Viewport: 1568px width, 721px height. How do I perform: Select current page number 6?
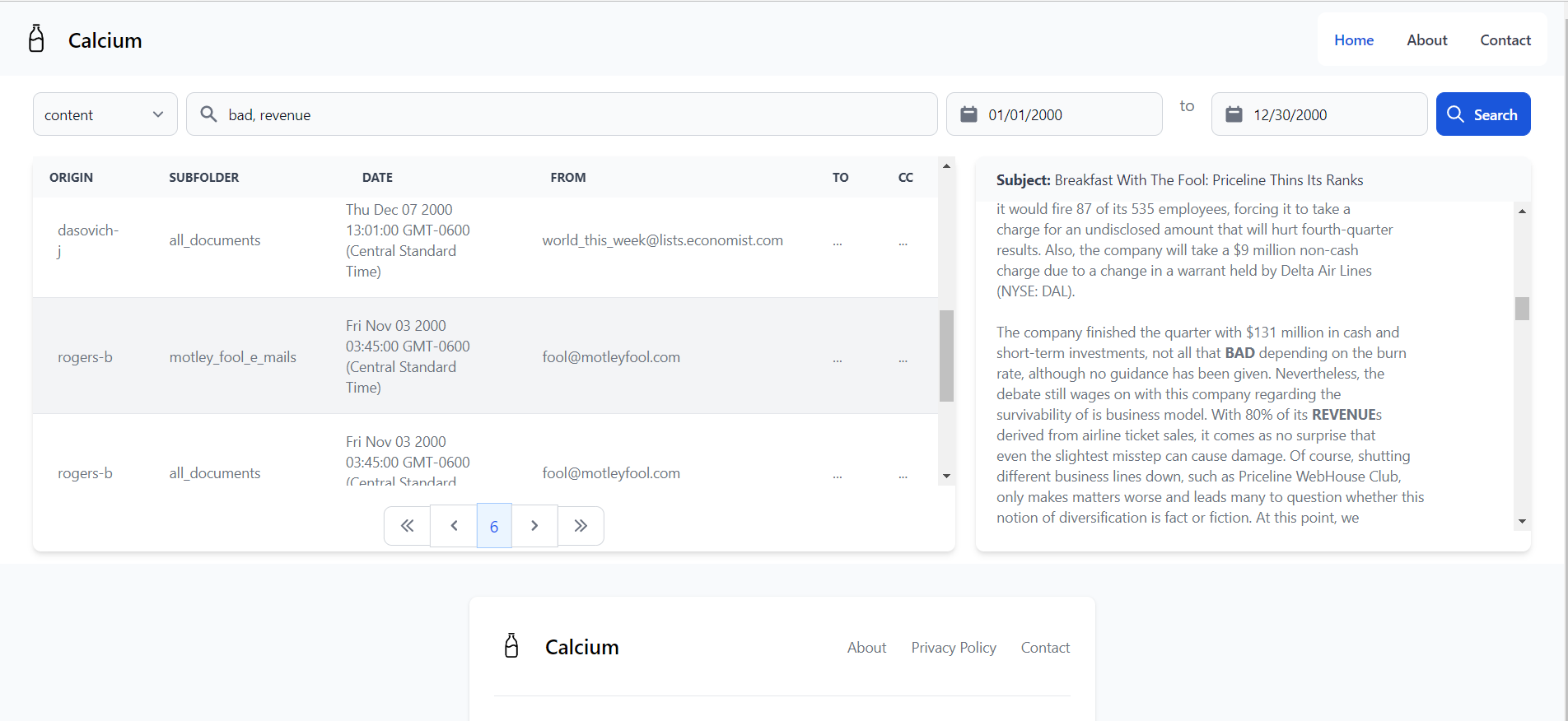click(x=494, y=526)
